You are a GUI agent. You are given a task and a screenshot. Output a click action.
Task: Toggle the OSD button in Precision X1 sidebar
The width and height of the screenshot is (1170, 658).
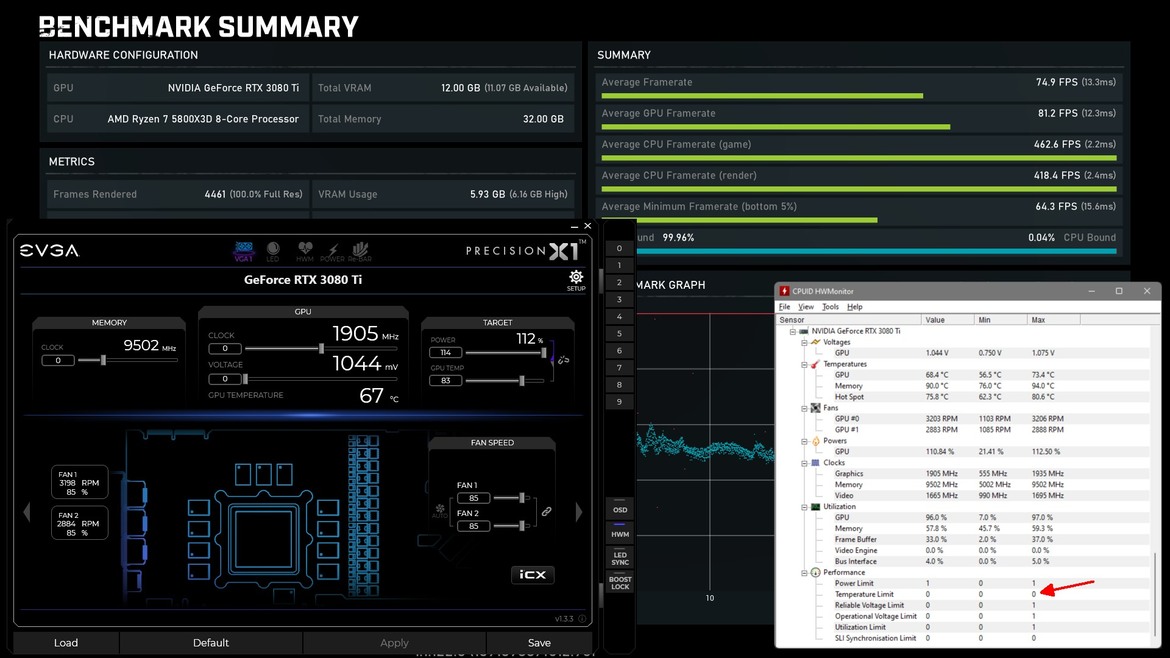pyautogui.click(x=620, y=510)
